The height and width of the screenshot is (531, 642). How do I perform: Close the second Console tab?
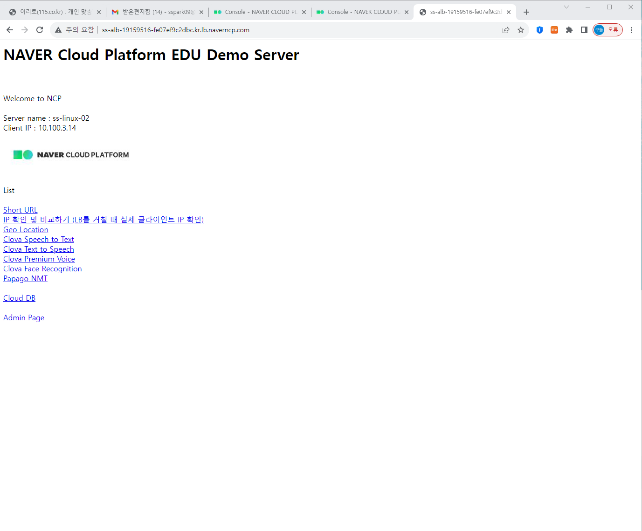tap(406, 12)
